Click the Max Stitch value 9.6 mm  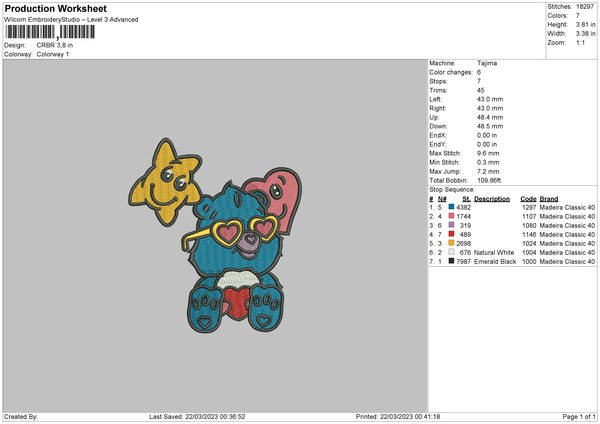point(488,153)
